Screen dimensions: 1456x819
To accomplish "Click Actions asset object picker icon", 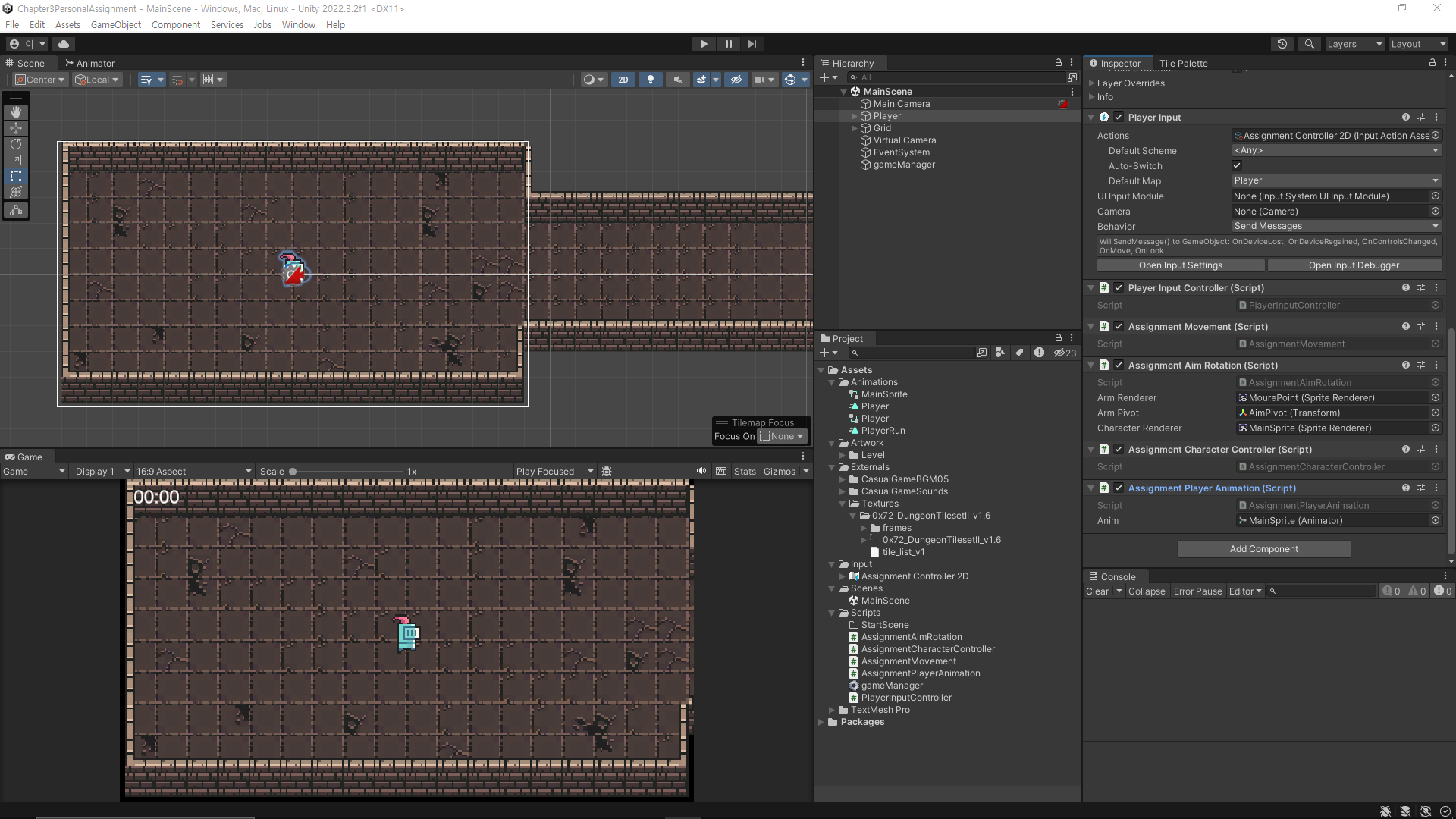I will 1436,136.
